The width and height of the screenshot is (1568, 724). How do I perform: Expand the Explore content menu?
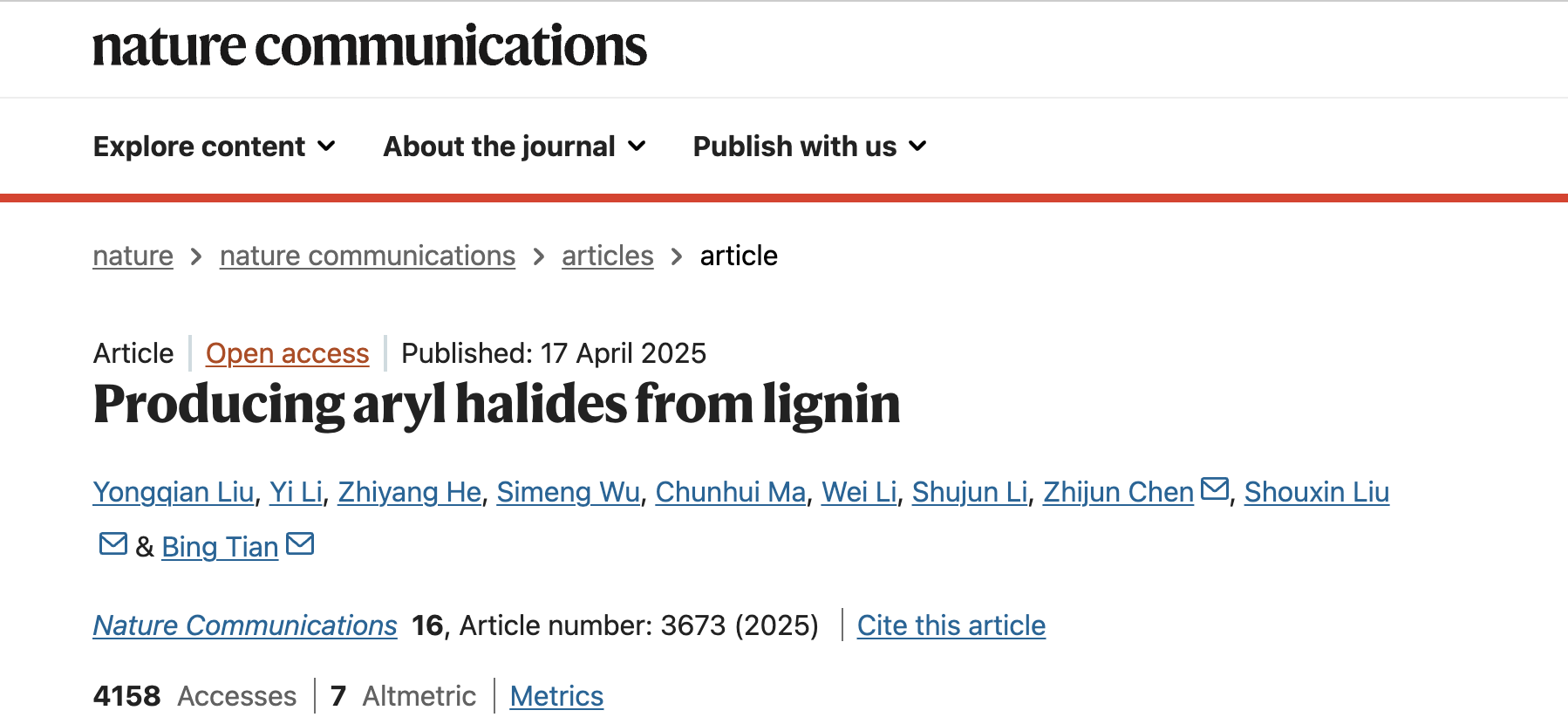click(x=215, y=147)
